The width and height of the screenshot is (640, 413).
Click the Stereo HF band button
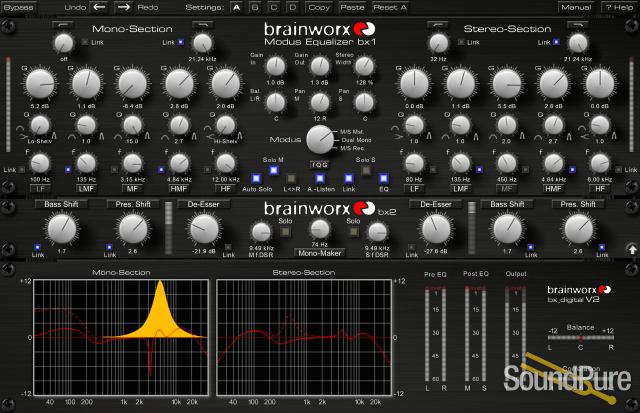pos(600,189)
